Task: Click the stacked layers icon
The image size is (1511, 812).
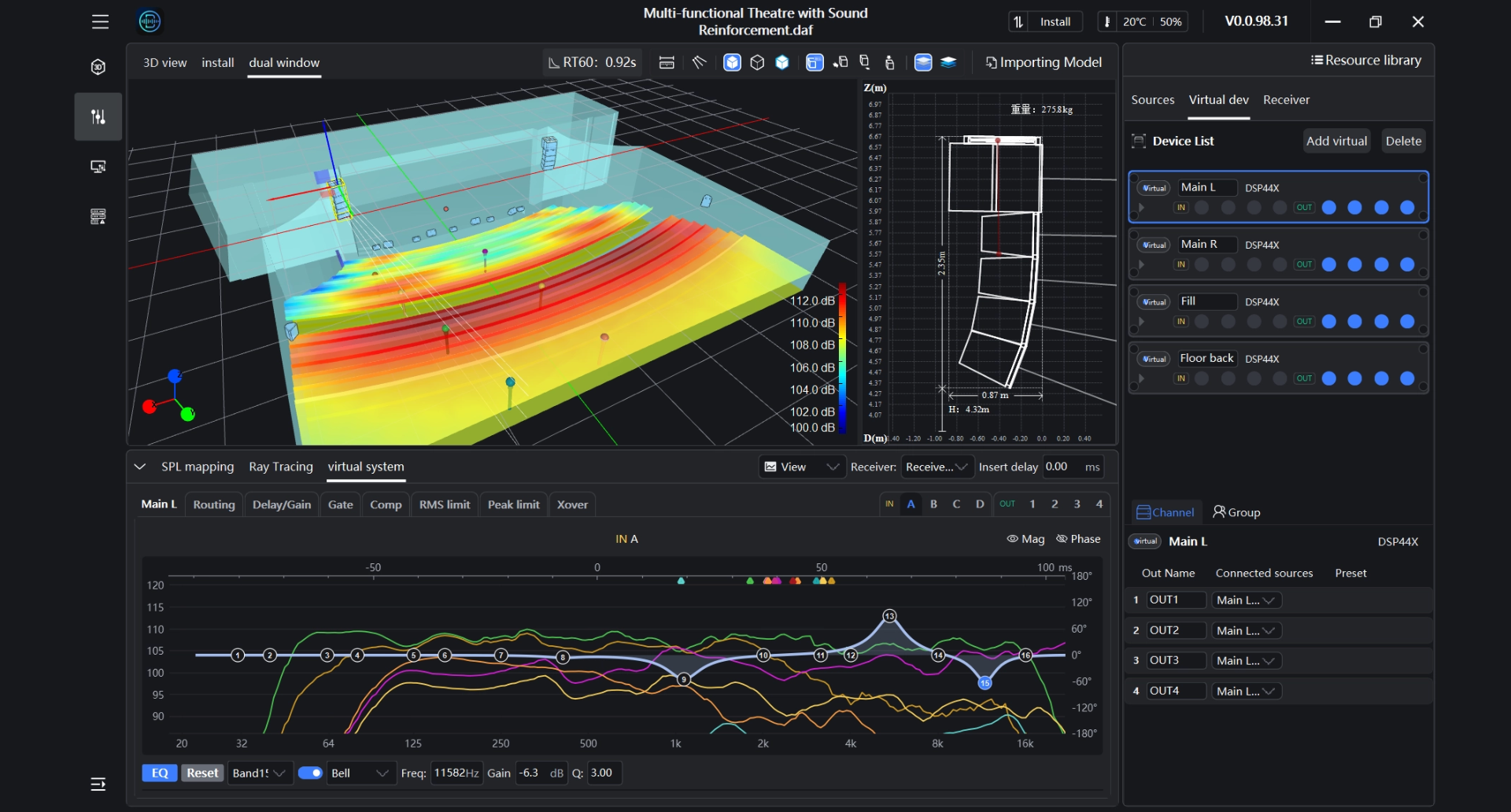Action: 948,62
